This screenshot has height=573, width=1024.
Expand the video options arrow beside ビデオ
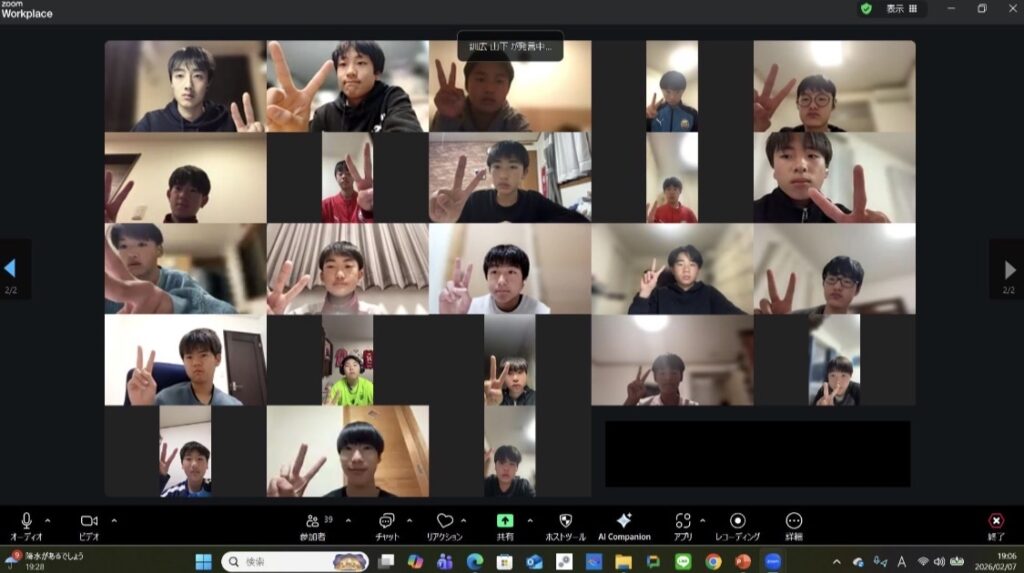pyautogui.click(x=114, y=520)
